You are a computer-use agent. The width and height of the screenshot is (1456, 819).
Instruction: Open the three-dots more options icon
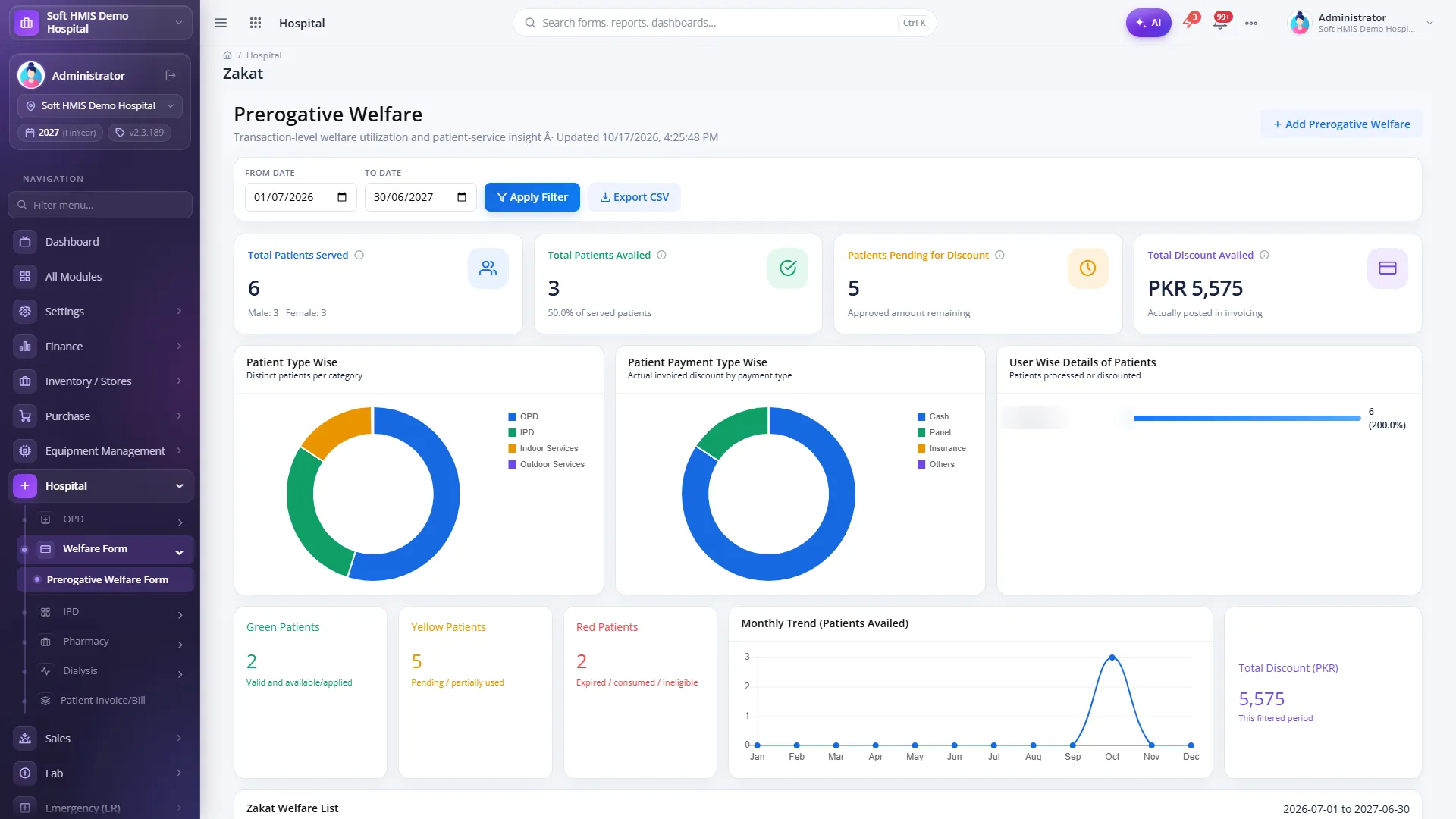click(x=1251, y=23)
